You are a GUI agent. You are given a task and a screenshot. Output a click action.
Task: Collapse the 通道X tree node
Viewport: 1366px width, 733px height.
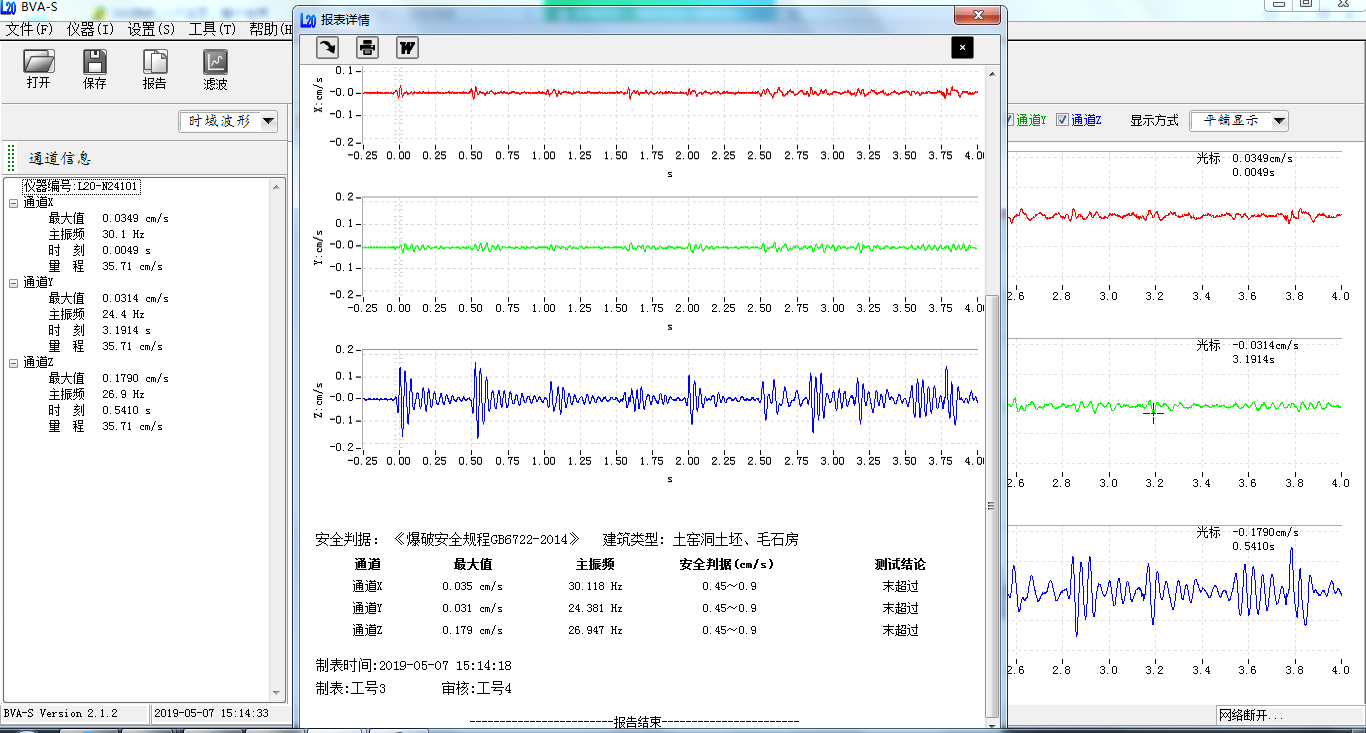pyautogui.click(x=14, y=203)
